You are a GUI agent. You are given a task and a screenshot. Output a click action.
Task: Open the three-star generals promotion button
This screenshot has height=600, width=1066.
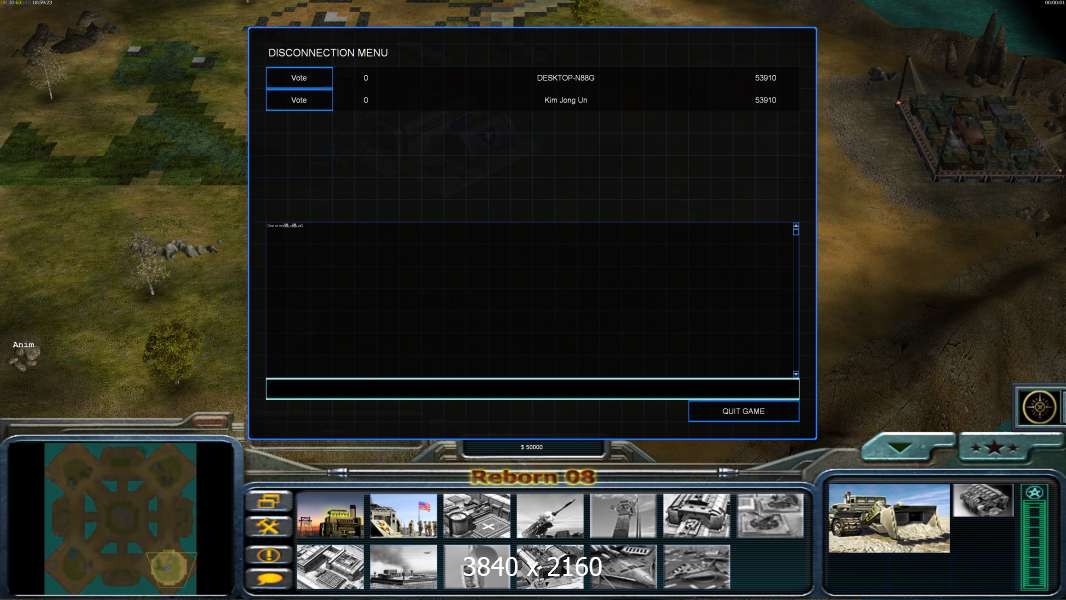point(995,447)
